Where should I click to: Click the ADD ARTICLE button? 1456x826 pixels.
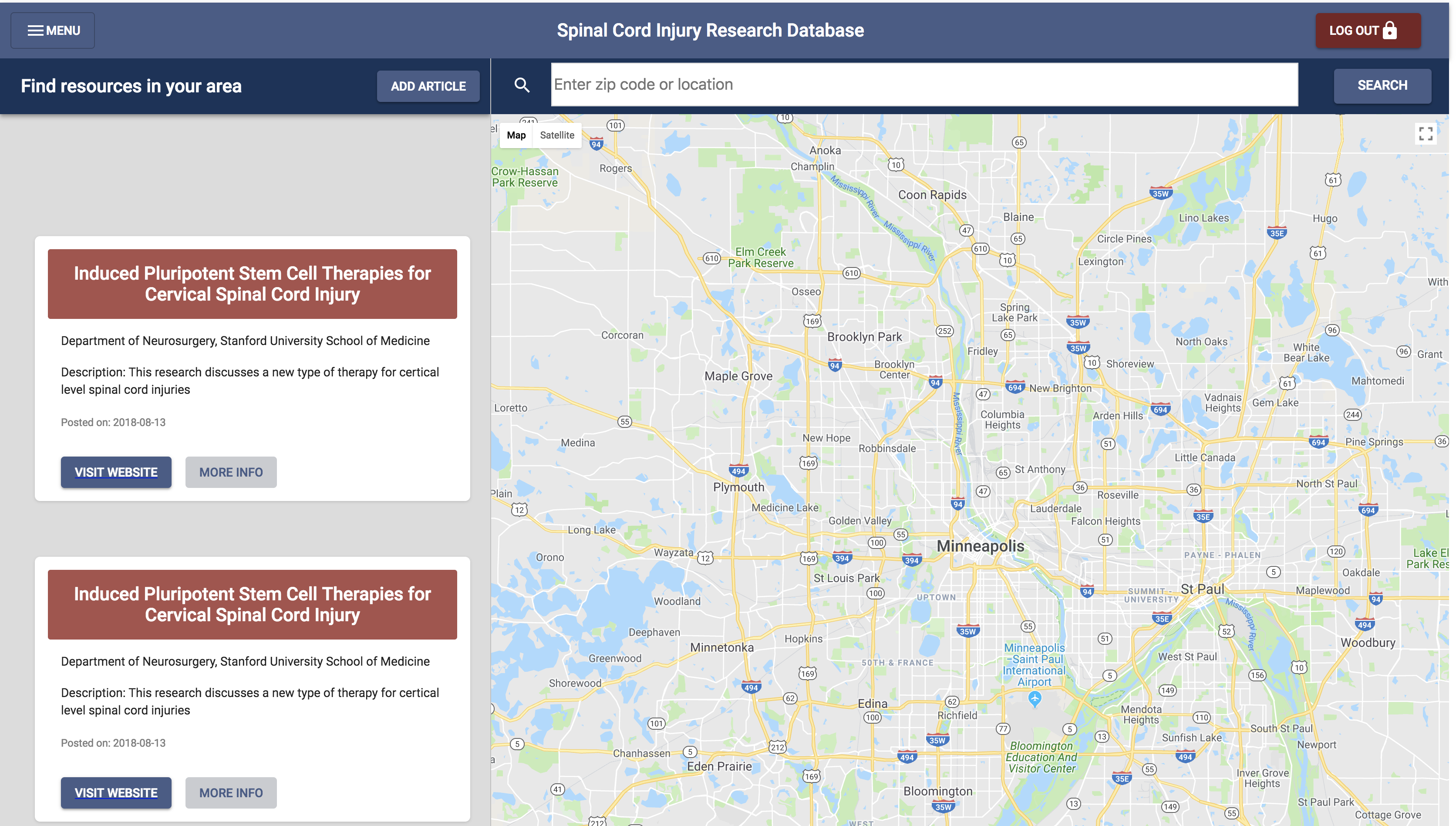pyautogui.click(x=428, y=86)
